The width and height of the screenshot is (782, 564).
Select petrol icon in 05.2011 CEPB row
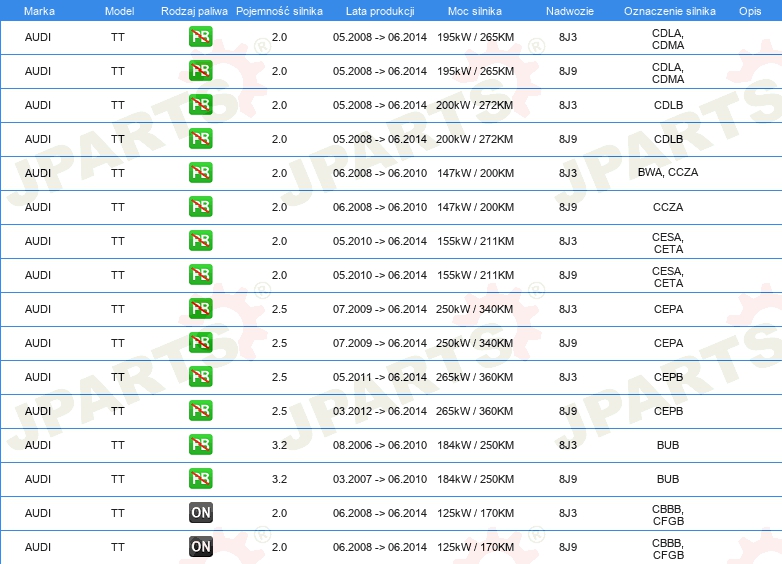200,376
